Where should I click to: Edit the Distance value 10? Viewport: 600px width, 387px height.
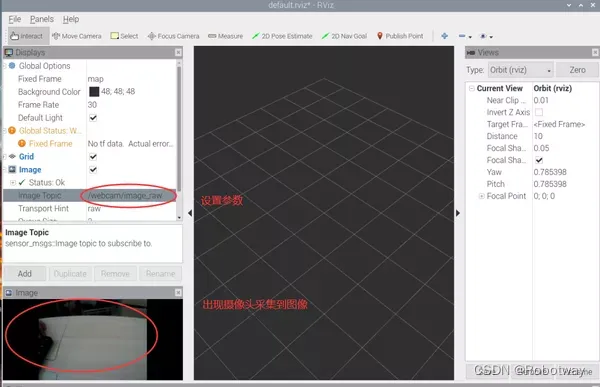tap(538, 136)
